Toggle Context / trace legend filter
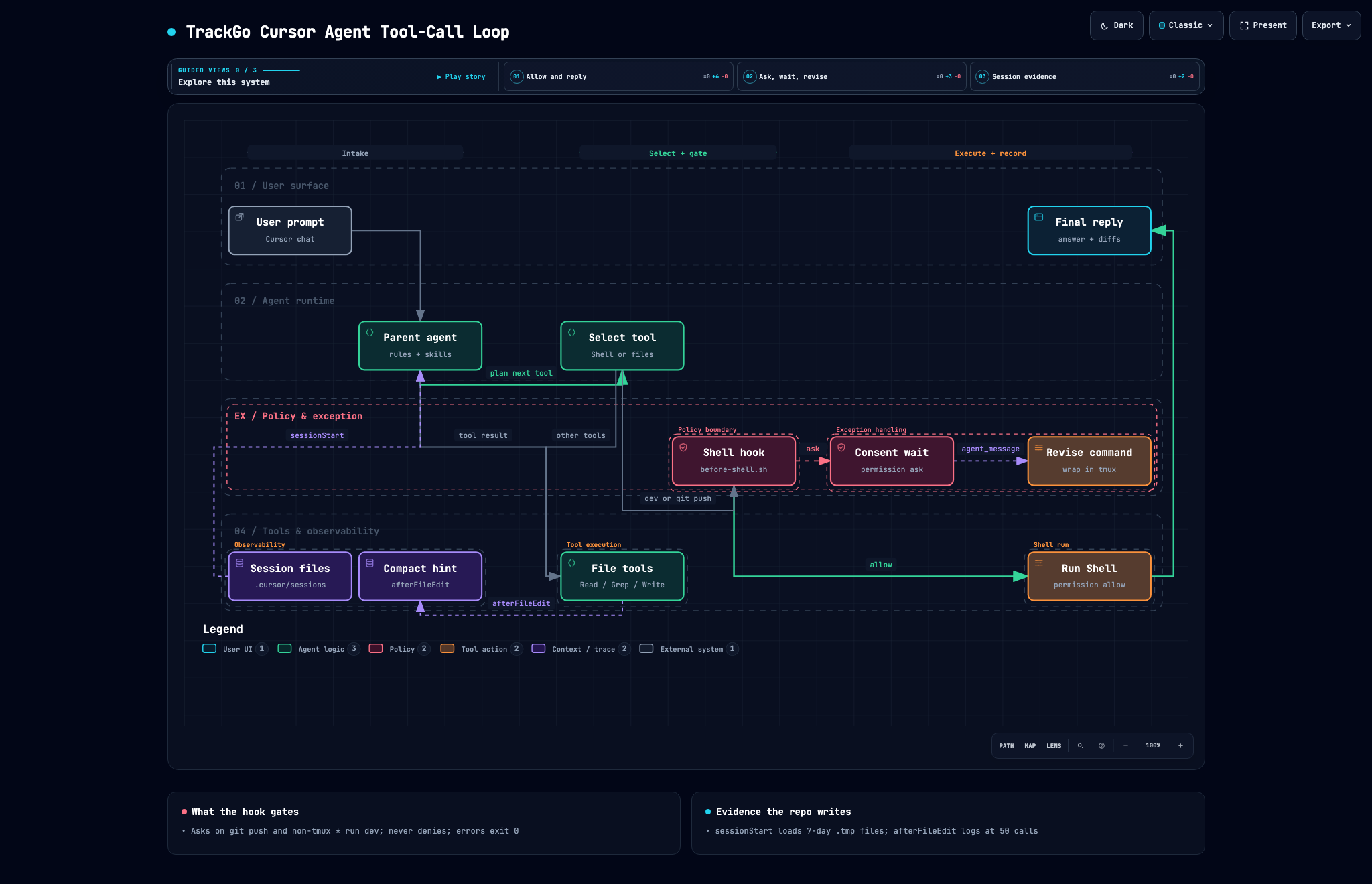Image resolution: width=1372 pixels, height=884 pixels. [581, 648]
